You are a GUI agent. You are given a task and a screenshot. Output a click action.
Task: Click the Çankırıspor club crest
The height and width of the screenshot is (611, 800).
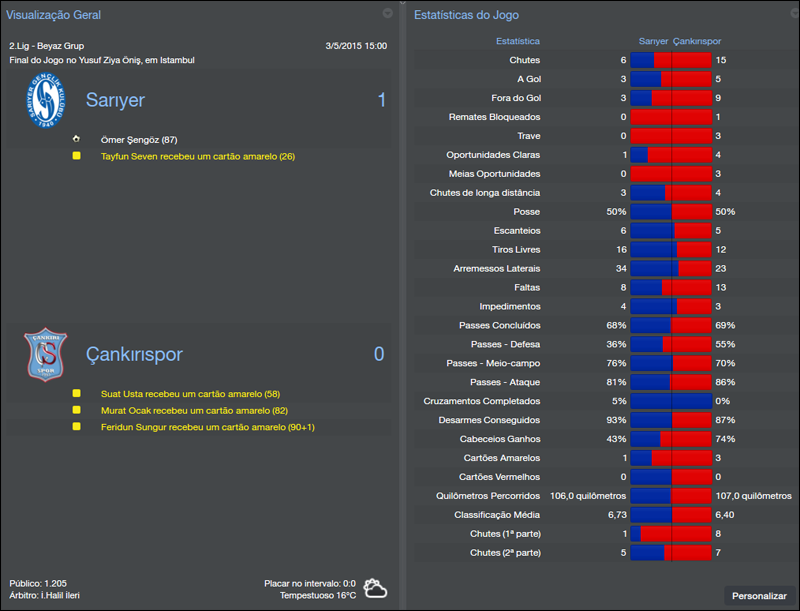pyautogui.click(x=44, y=355)
